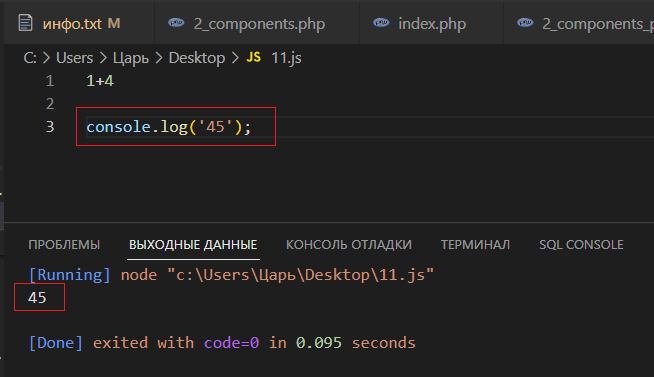The width and height of the screenshot is (654, 377).
Task: Click the 11.js breadcrumb file name
Action: coord(286,58)
